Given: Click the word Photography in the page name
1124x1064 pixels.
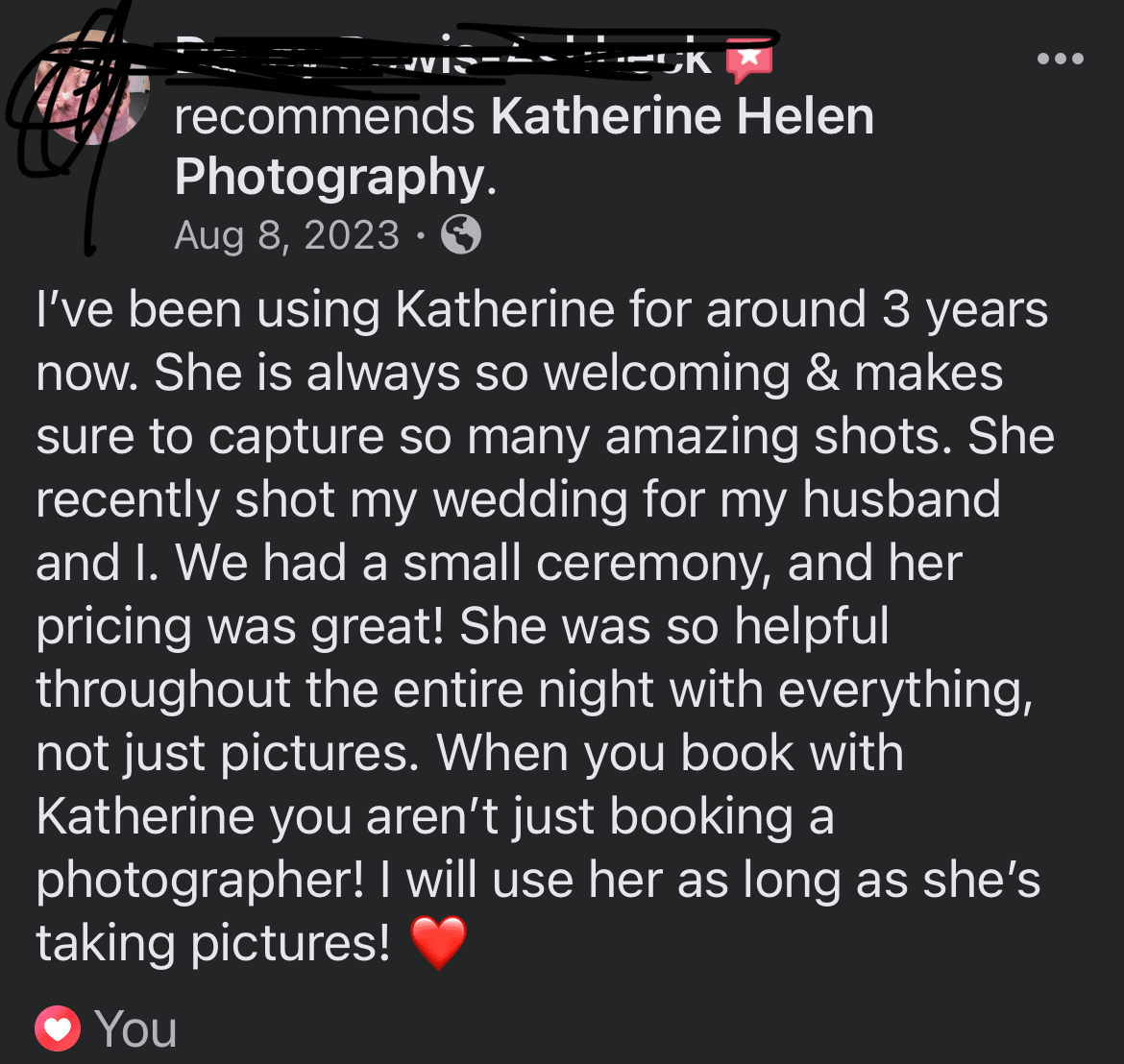Looking at the screenshot, I should (x=330, y=178).
